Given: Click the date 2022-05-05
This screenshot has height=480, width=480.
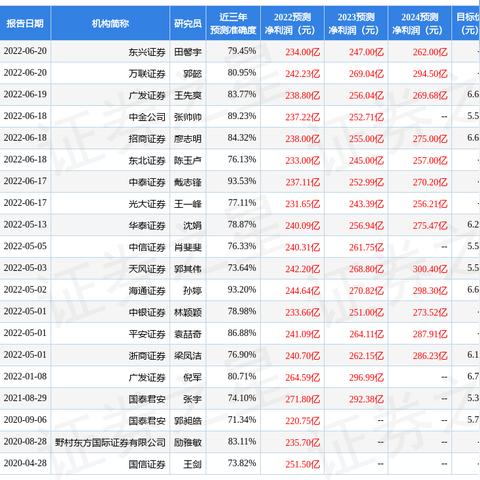Looking at the screenshot, I should pos(25,246).
